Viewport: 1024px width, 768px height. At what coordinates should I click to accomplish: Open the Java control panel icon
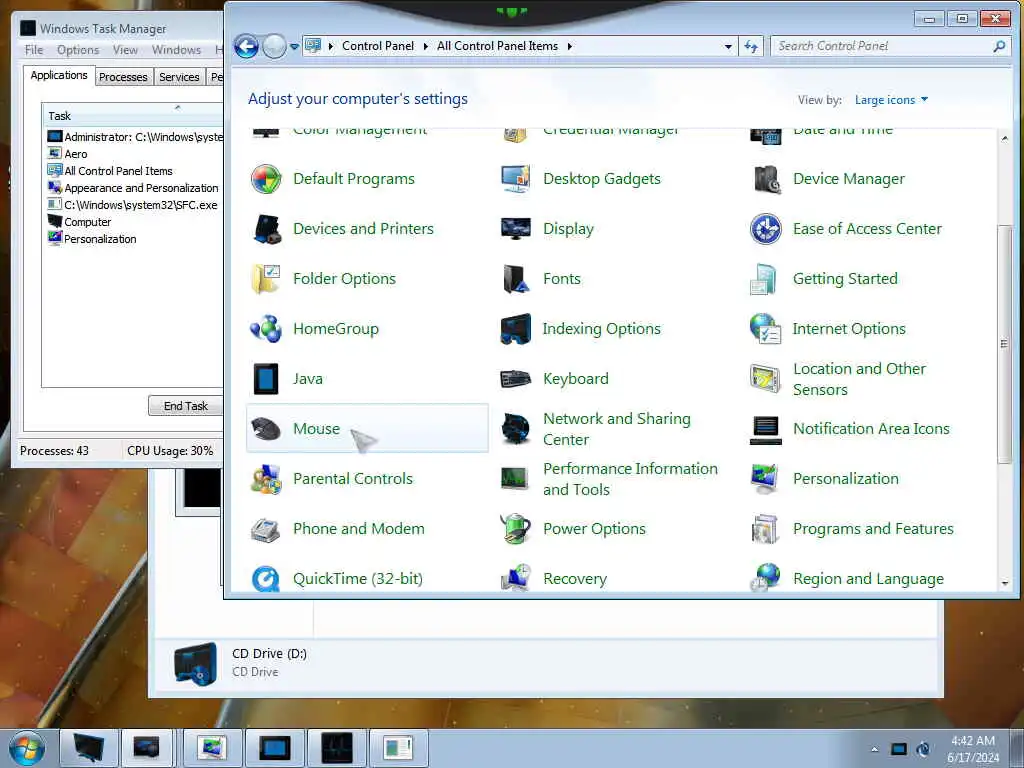(266, 379)
